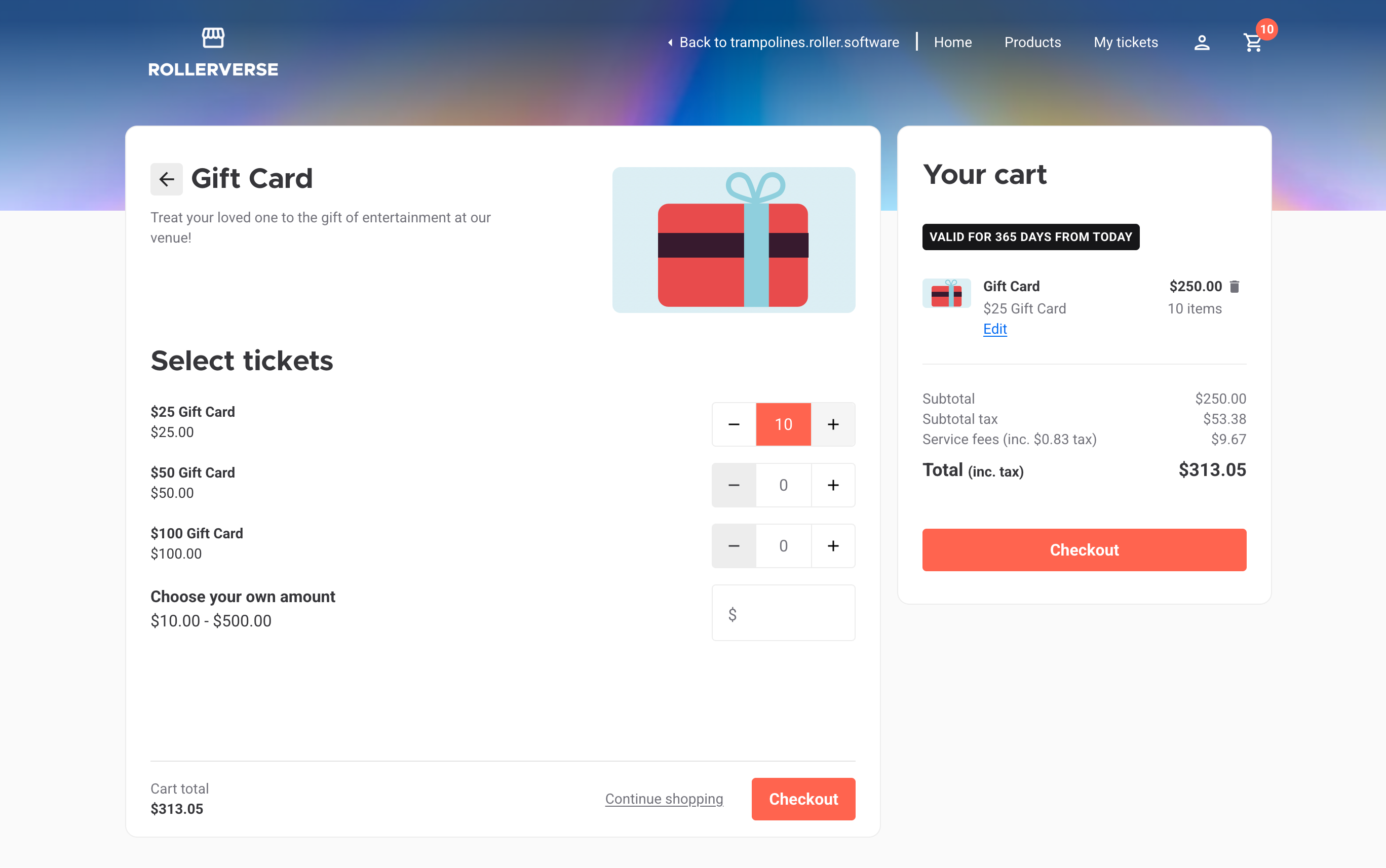1386x868 pixels.
Task: Open My tickets in navigation
Action: tap(1125, 43)
